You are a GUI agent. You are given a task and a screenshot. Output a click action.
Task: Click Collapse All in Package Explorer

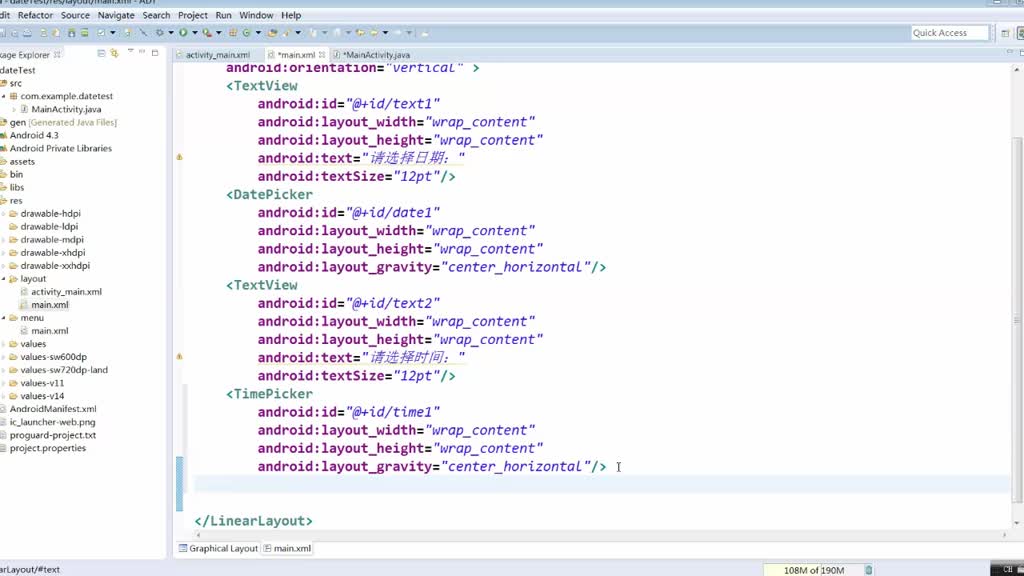pyautogui.click(x=101, y=54)
